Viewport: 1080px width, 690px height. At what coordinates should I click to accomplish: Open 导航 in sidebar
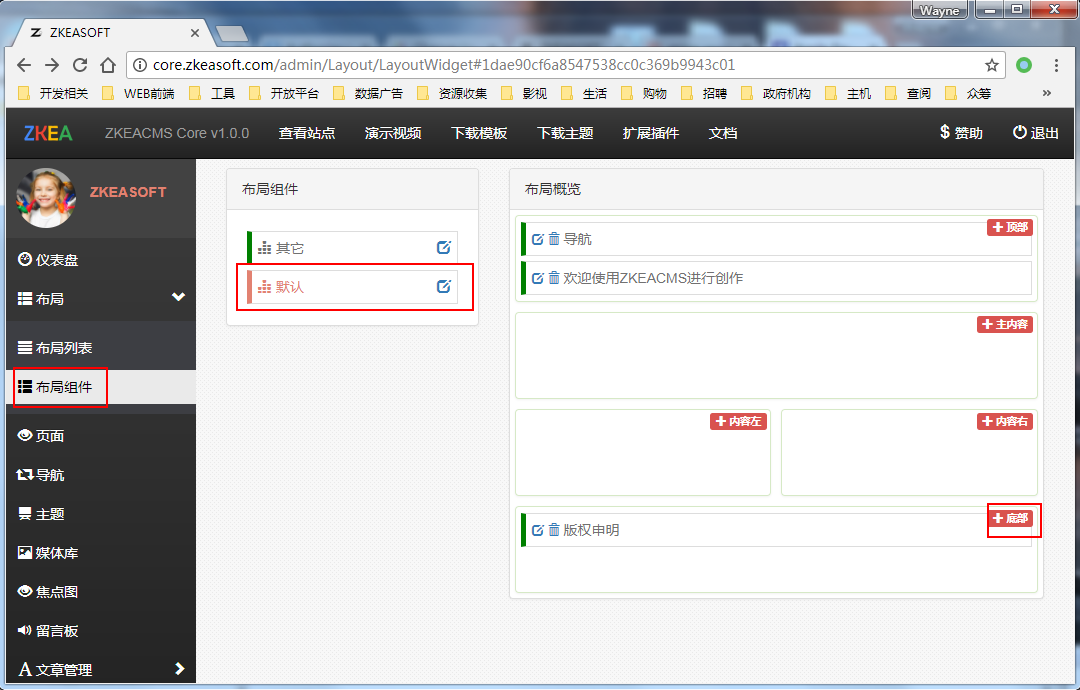click(101, 474)
